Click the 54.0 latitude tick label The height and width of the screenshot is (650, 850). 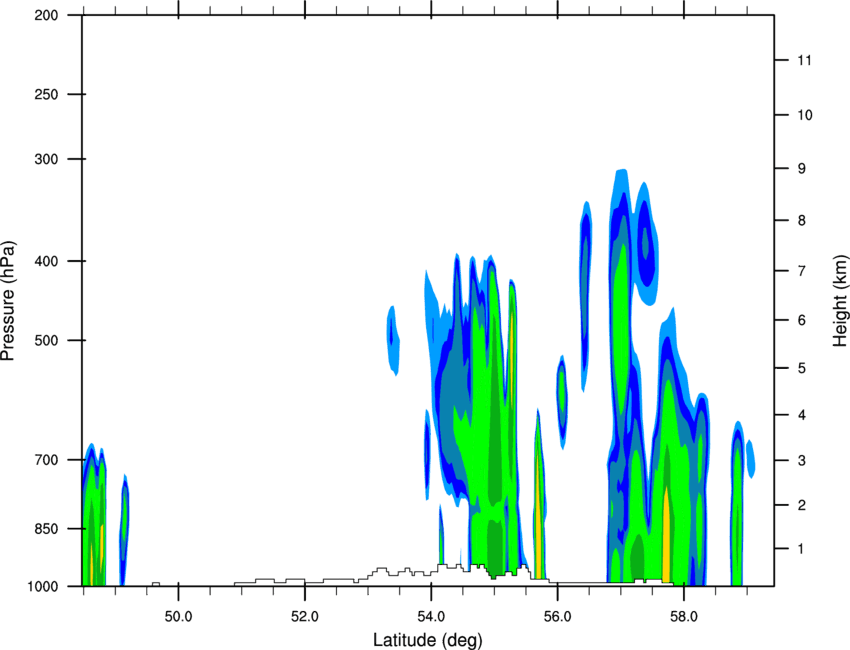click(x=431, y=617)
